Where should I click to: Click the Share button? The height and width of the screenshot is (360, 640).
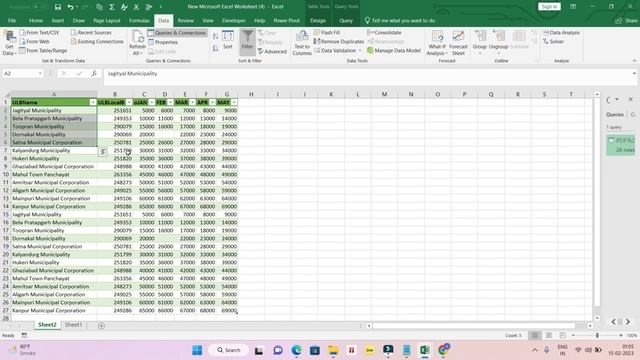tap(627, 20)
